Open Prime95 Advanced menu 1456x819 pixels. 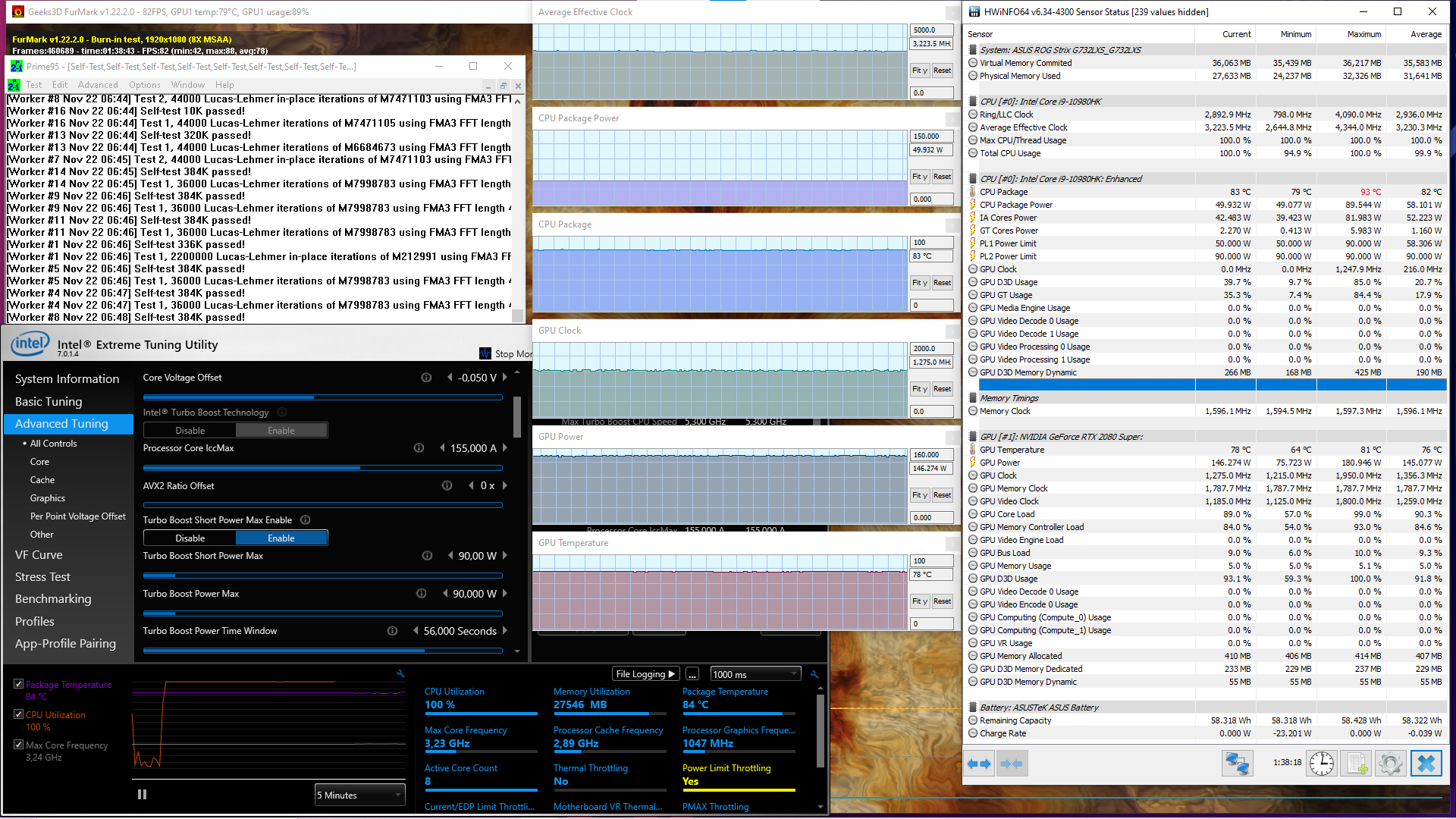point(98,85)
